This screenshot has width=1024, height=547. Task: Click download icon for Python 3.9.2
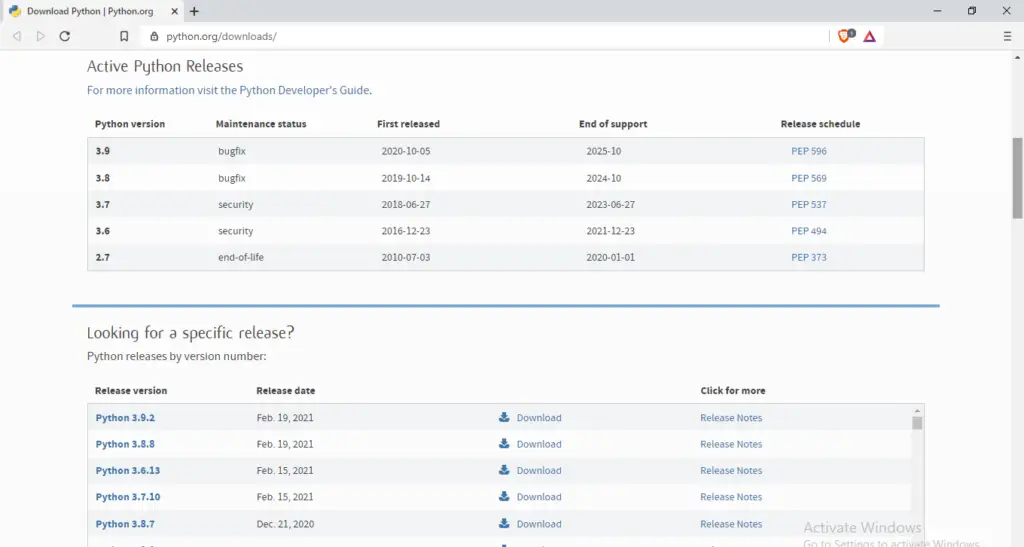505,417
